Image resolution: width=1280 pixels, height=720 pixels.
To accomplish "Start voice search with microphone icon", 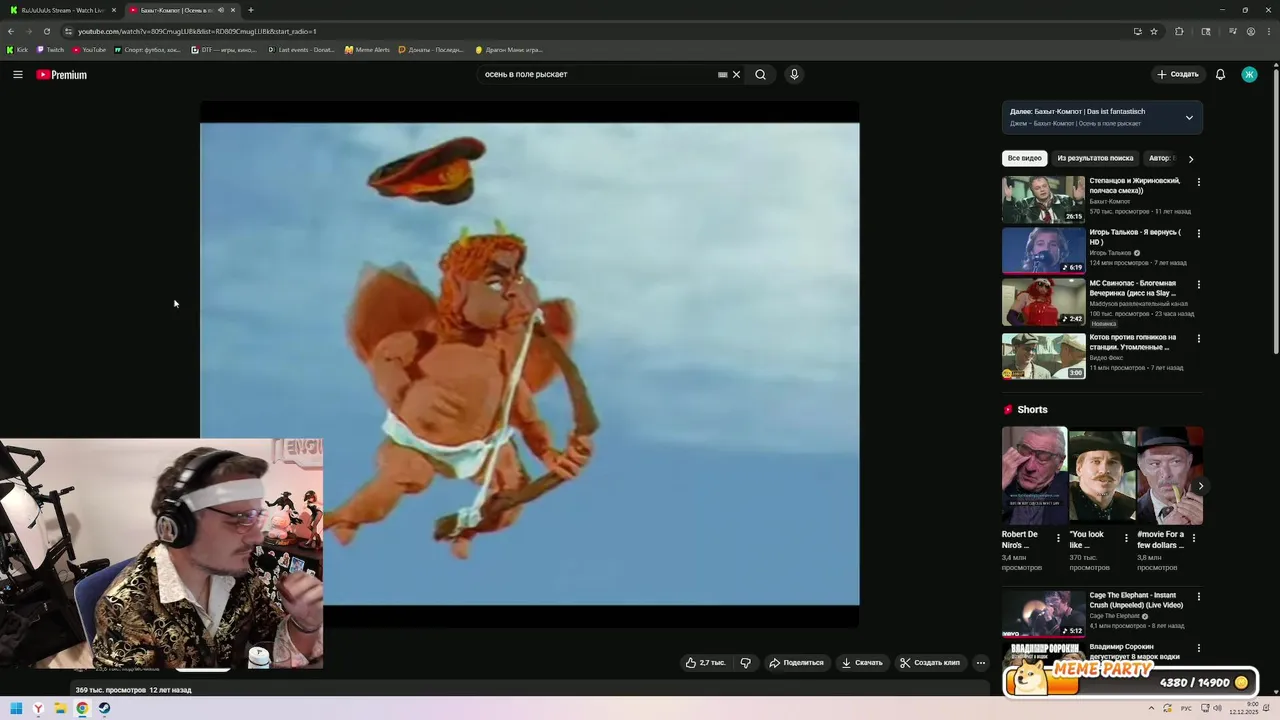I will [x=794, y=74].
